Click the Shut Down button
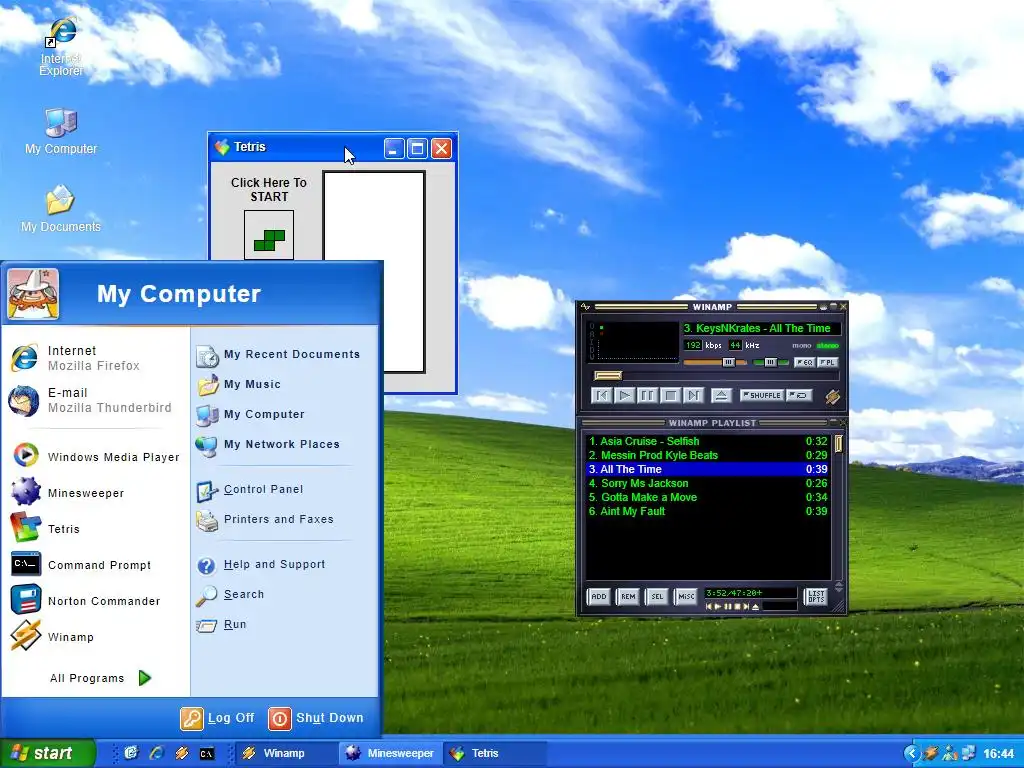1024x768 pixels. (316, 718)
